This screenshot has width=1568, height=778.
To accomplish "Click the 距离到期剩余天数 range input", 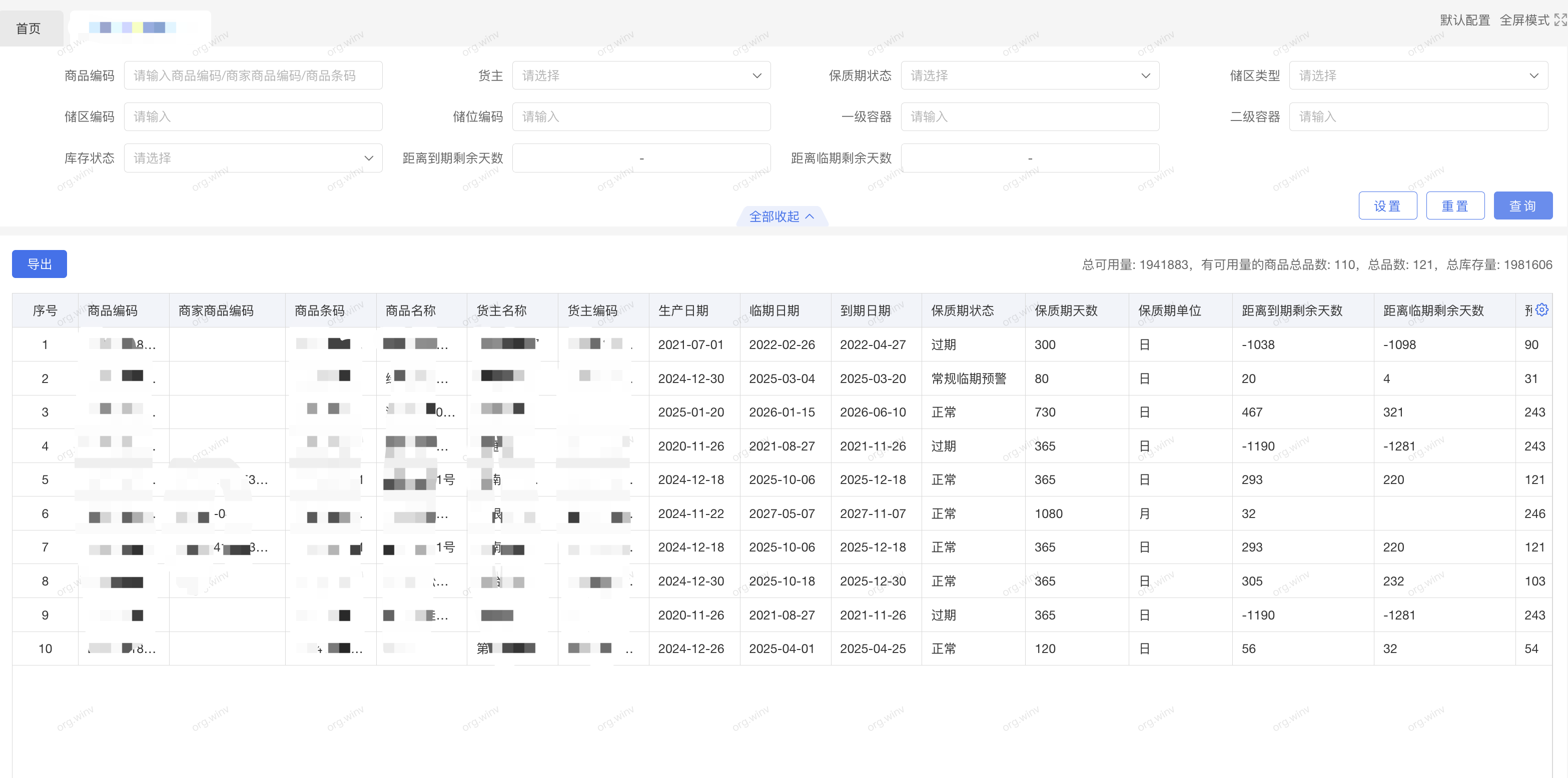I will tap(641, 157).
